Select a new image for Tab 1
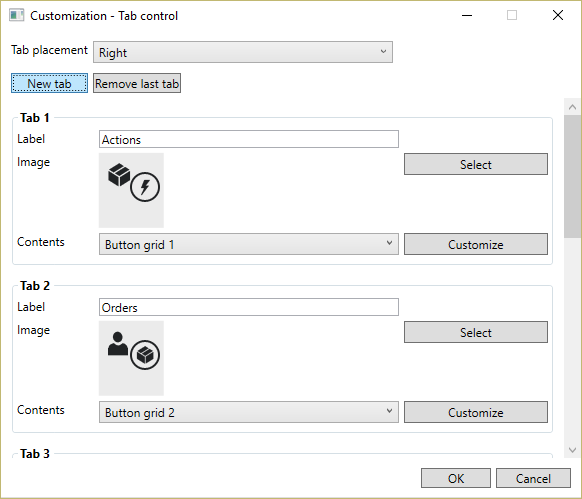Image resolution: width=582 pixels, height=499 pixels. pos(476,164)
